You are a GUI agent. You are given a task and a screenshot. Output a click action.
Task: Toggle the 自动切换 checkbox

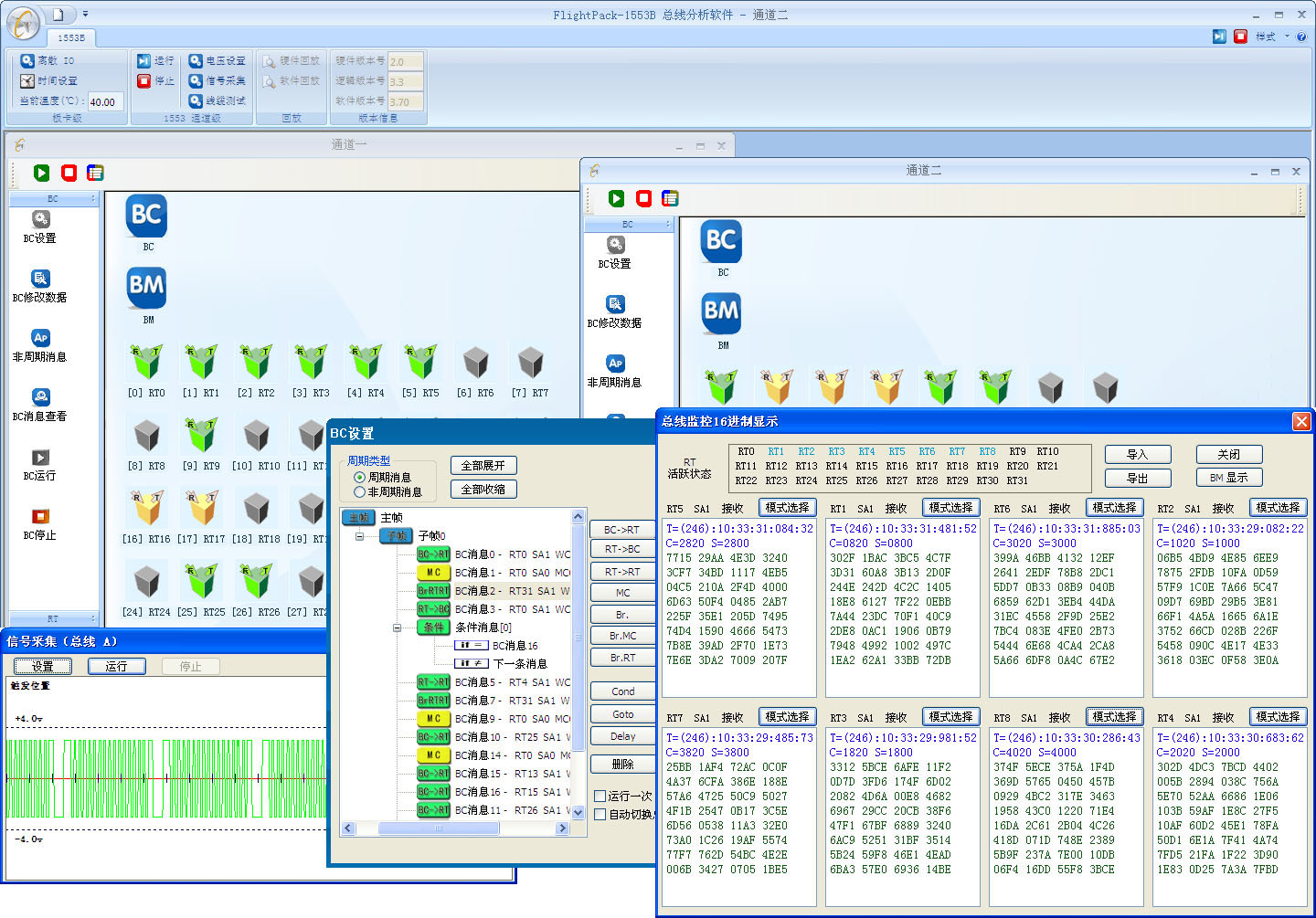coord(600,814)
